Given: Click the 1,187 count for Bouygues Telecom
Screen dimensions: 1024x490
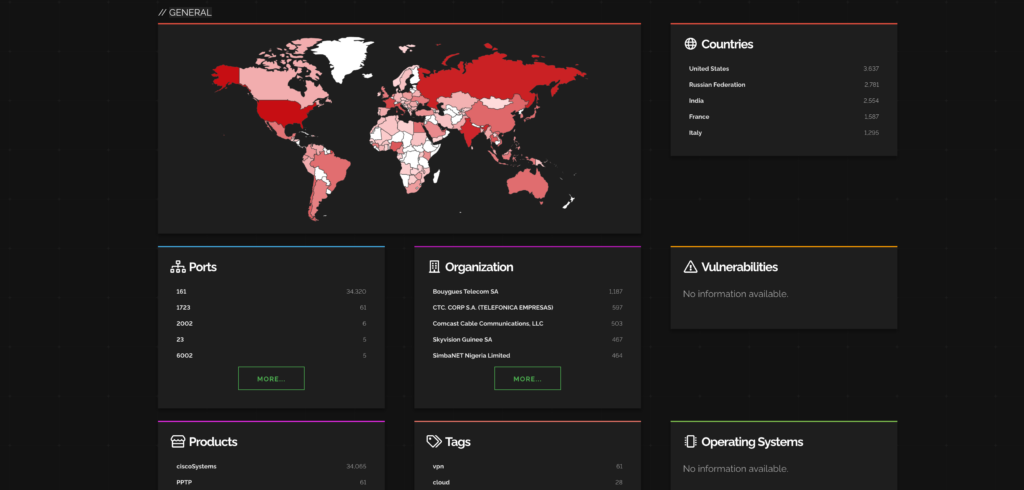Looking at the screenshot, I should click(615, 291).
